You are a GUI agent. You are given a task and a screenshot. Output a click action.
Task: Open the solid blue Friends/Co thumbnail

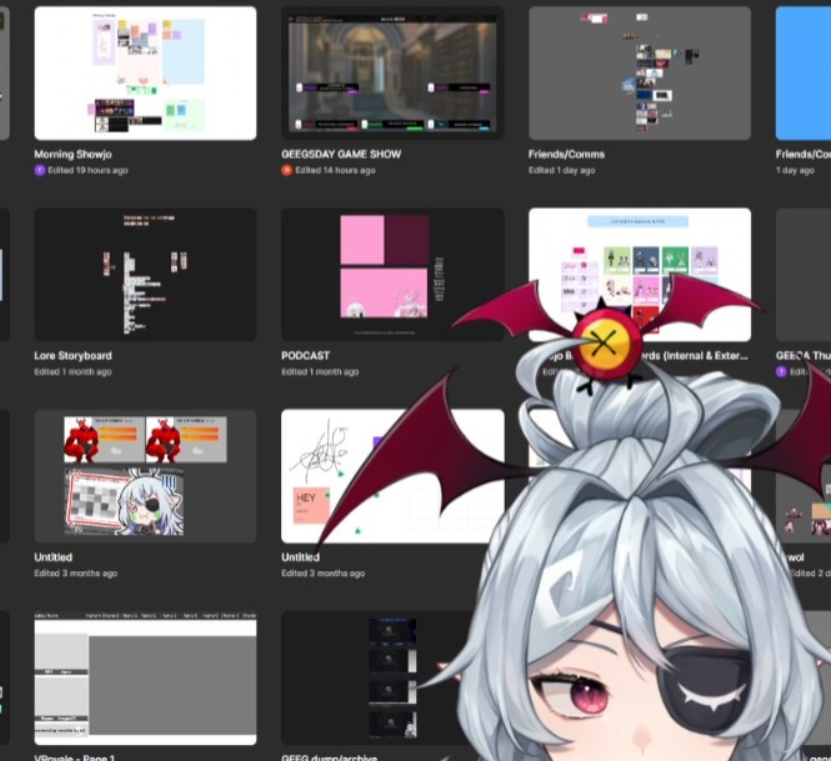pyautogui.click(x=803, y=73)
